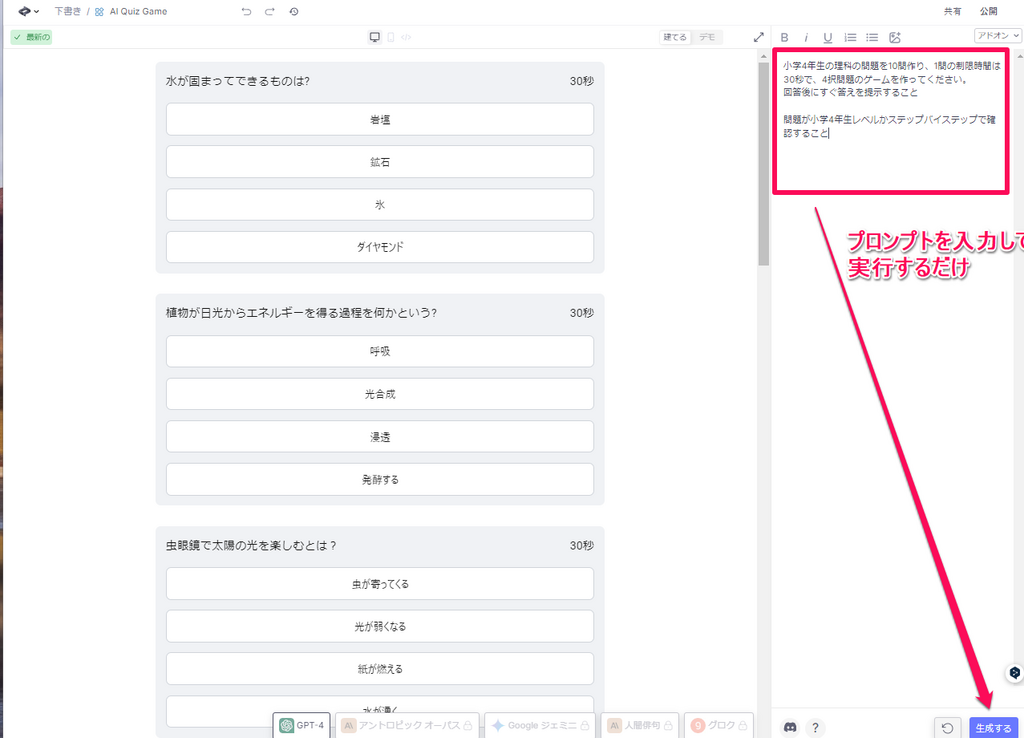This screenshot has height=738, width=1024.
Task: Toggle italic formatting in prompt editor
Action: (806, 37)
